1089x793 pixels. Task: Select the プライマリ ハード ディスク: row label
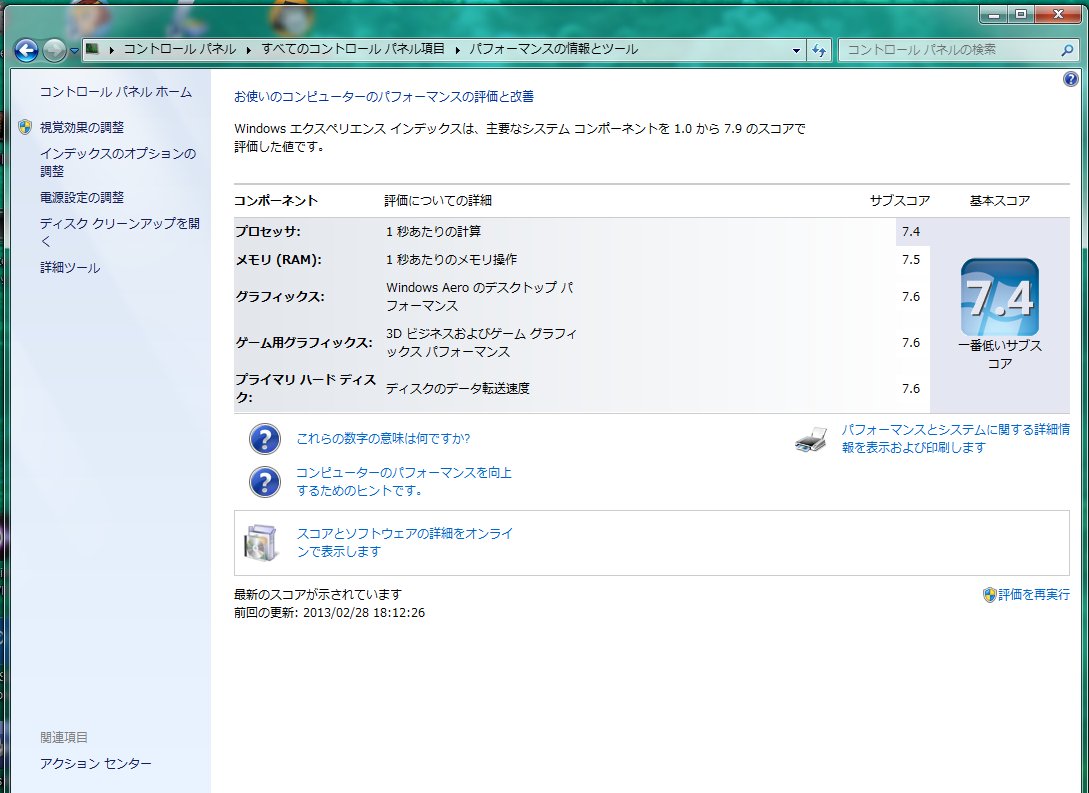point(306,388)
